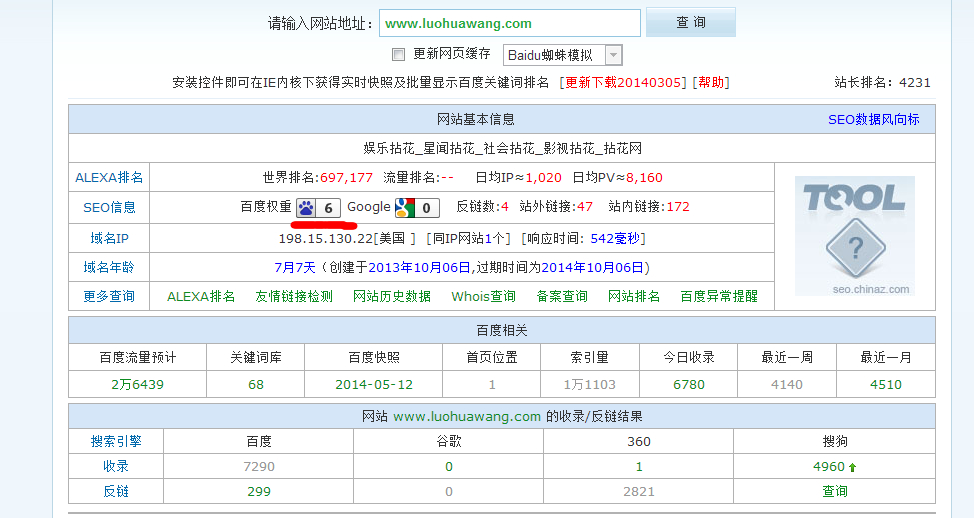Click world rank value 697,177
The width and height of the screenshot is (974, 518).
coord(346,178)
